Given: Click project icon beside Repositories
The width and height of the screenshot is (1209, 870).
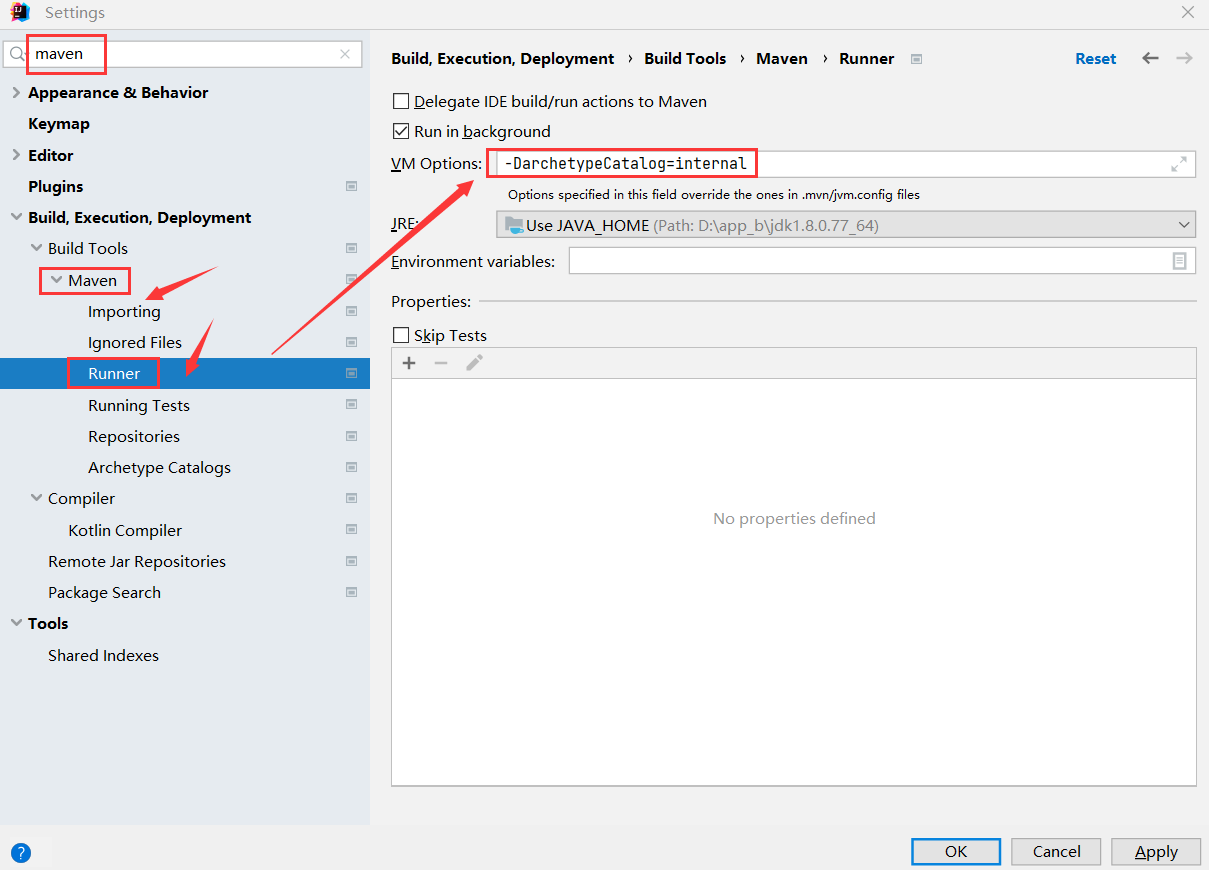Looking at the screenshot, I should coord(351,436).
